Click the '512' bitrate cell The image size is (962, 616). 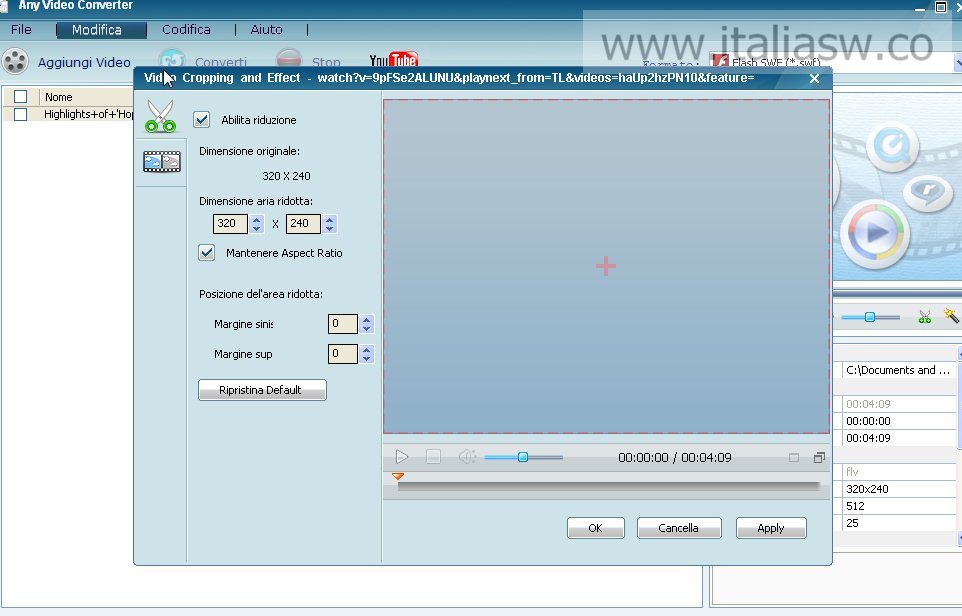(899, 506)
